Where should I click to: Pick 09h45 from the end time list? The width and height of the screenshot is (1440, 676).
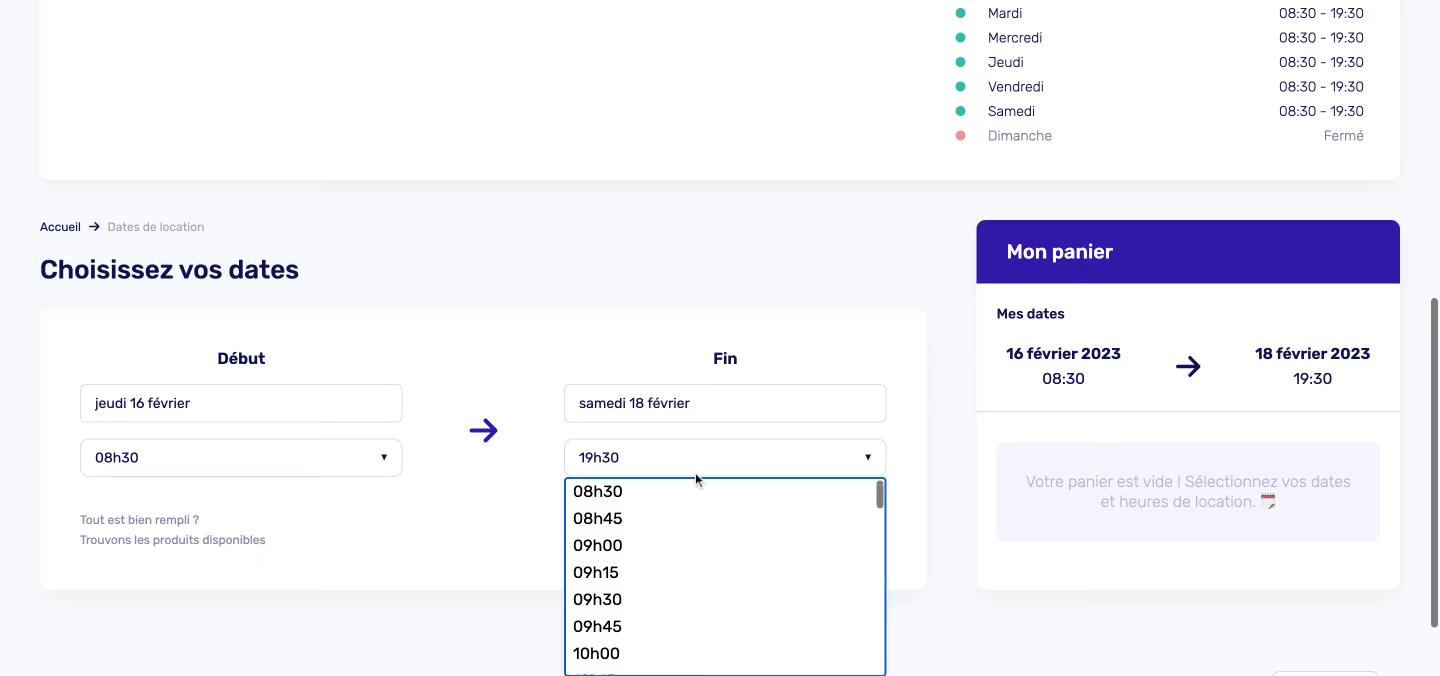click(x=719, y=627)
